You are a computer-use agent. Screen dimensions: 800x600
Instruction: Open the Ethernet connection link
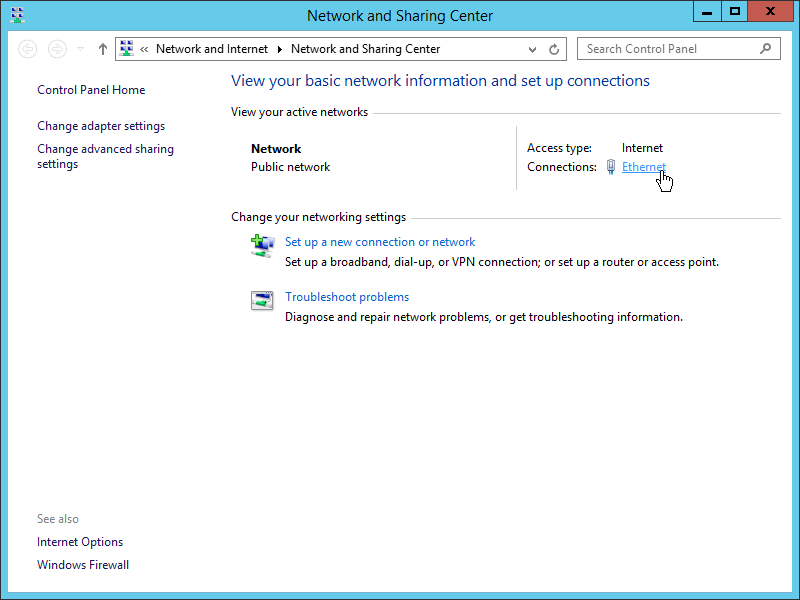[643, 167]
